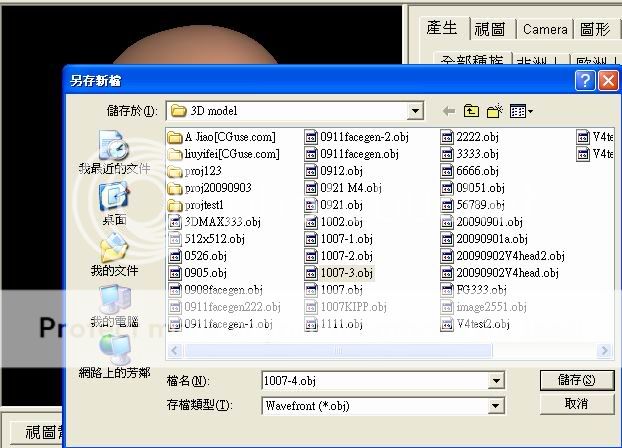Open 我最近的文件 recent documents shortcut
This screenshot has width=622, height=448.
point(114,154)
